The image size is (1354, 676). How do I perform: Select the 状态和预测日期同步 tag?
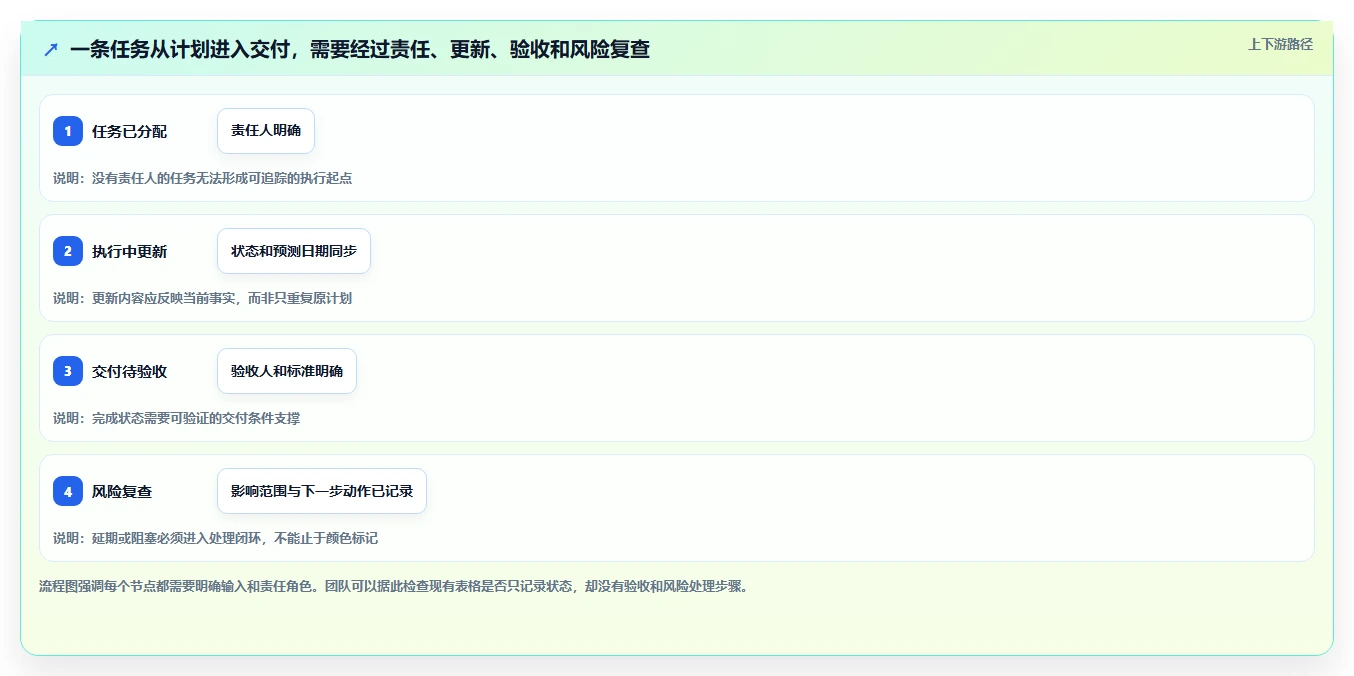pyautogui.click(x=294, y=251)
